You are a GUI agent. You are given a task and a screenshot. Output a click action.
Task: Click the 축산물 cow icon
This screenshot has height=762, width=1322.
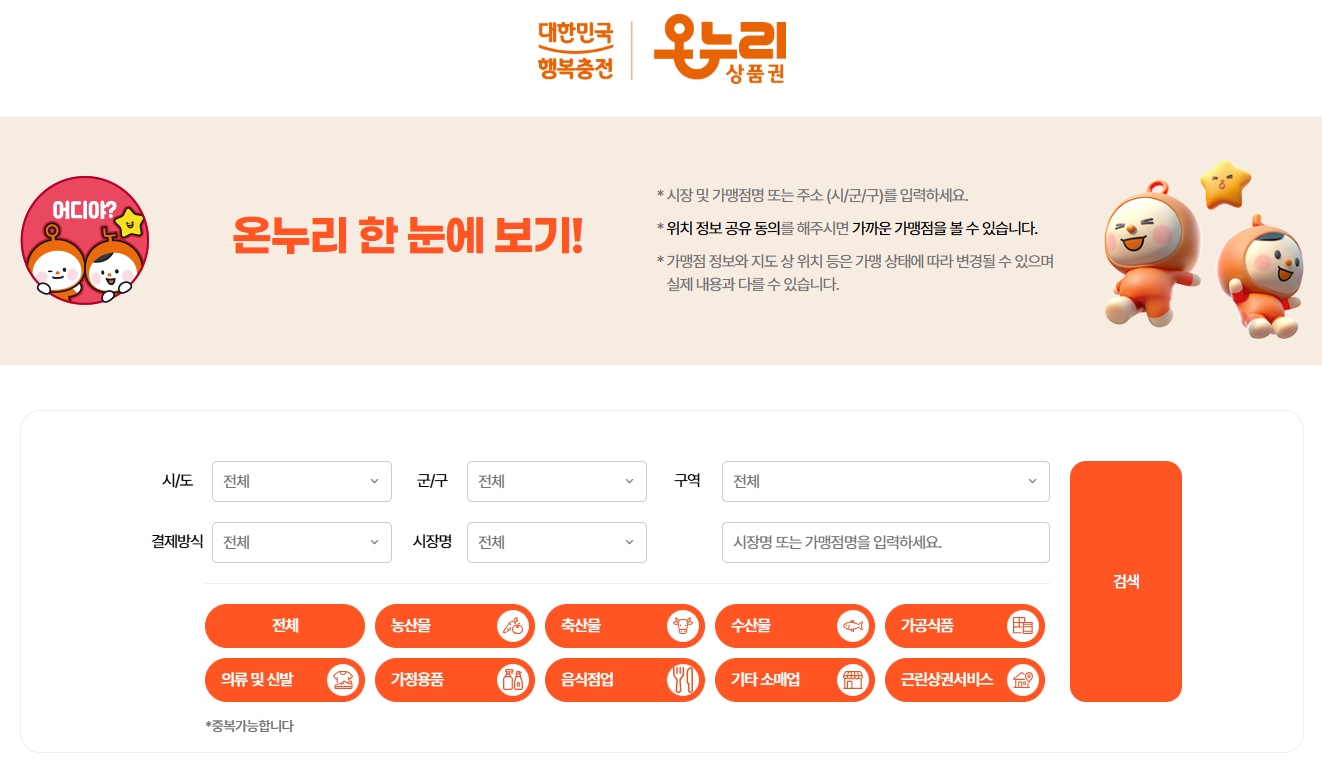[x=682, y=626]
